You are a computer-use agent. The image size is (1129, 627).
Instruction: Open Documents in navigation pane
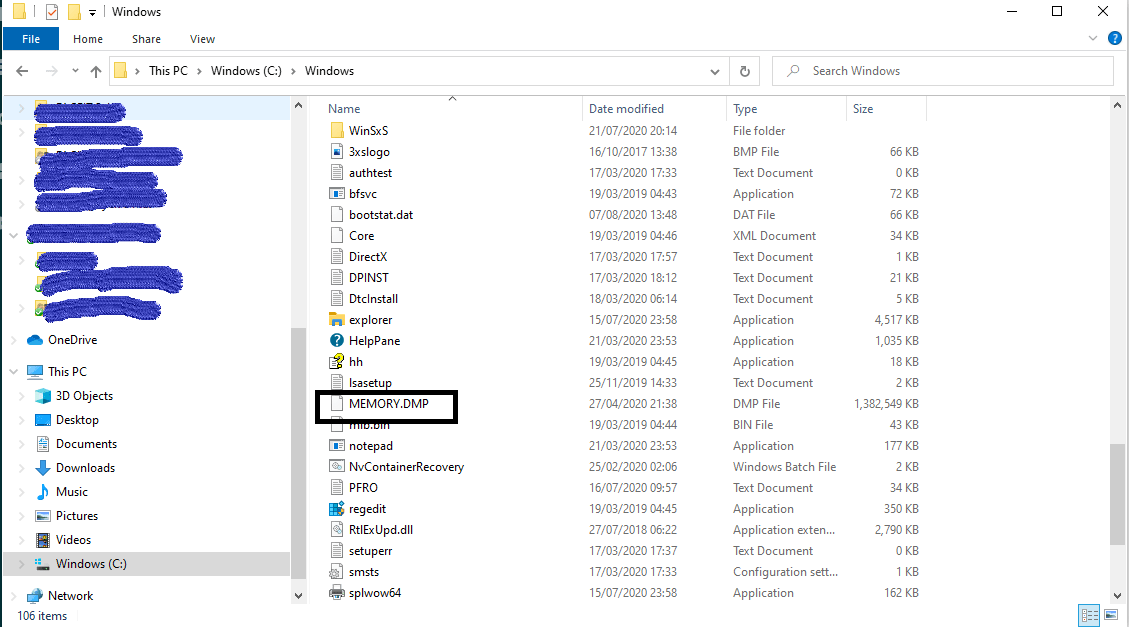86,444
